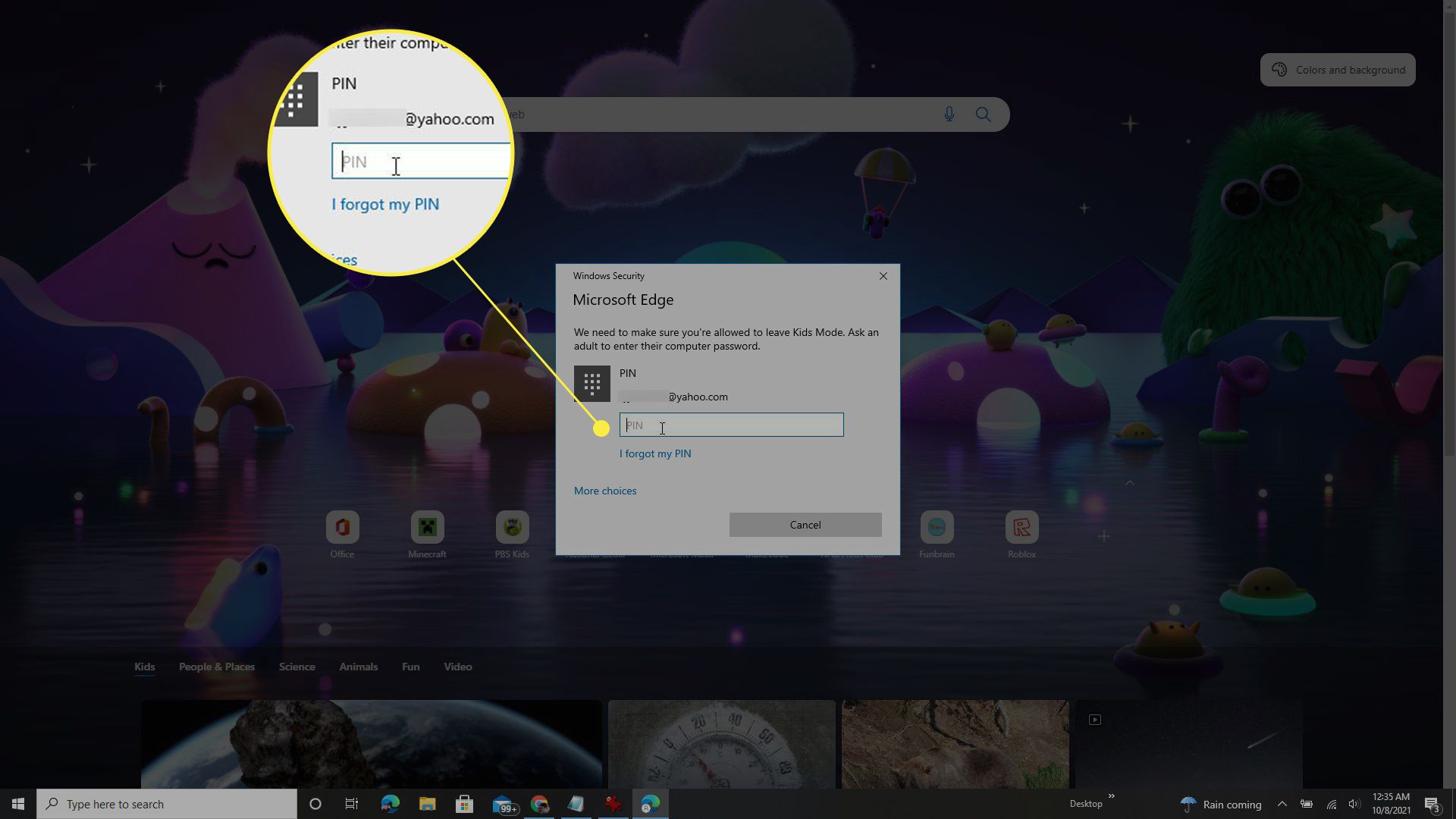
Task: Select the Fun tab
Action: point(410,667)
